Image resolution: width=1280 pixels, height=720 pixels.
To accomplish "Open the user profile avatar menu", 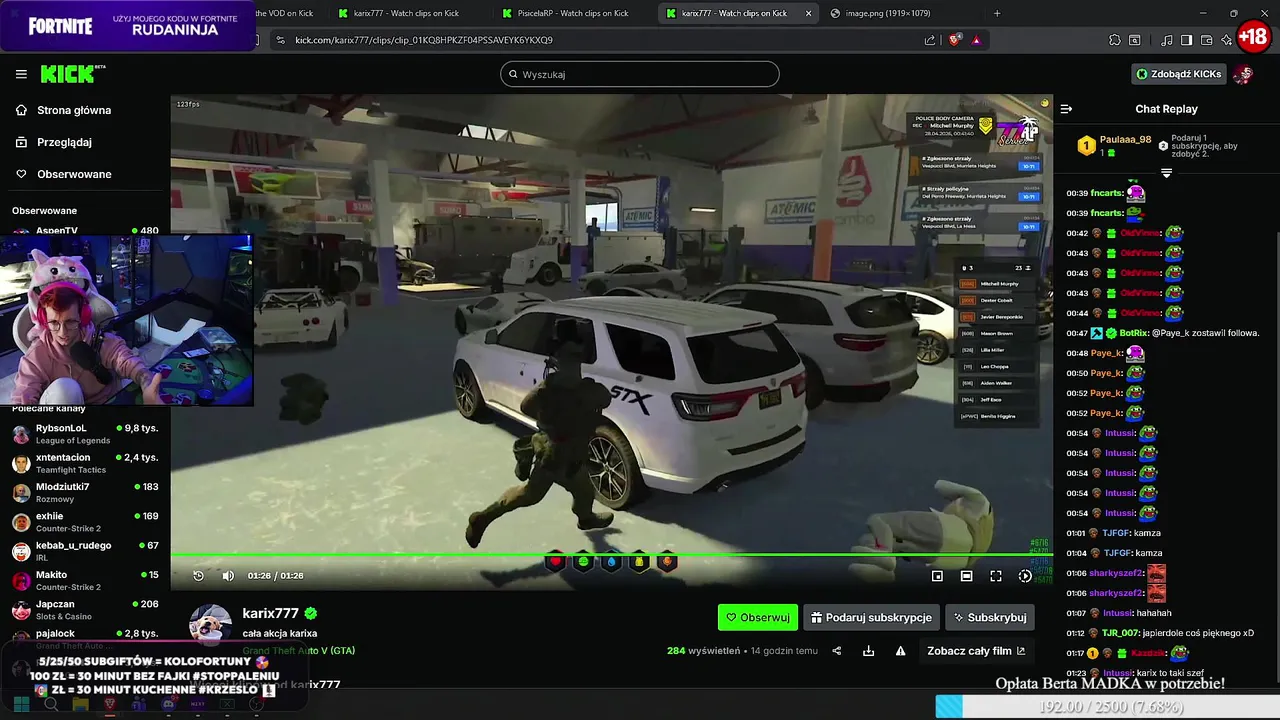I will [1243, 74].
